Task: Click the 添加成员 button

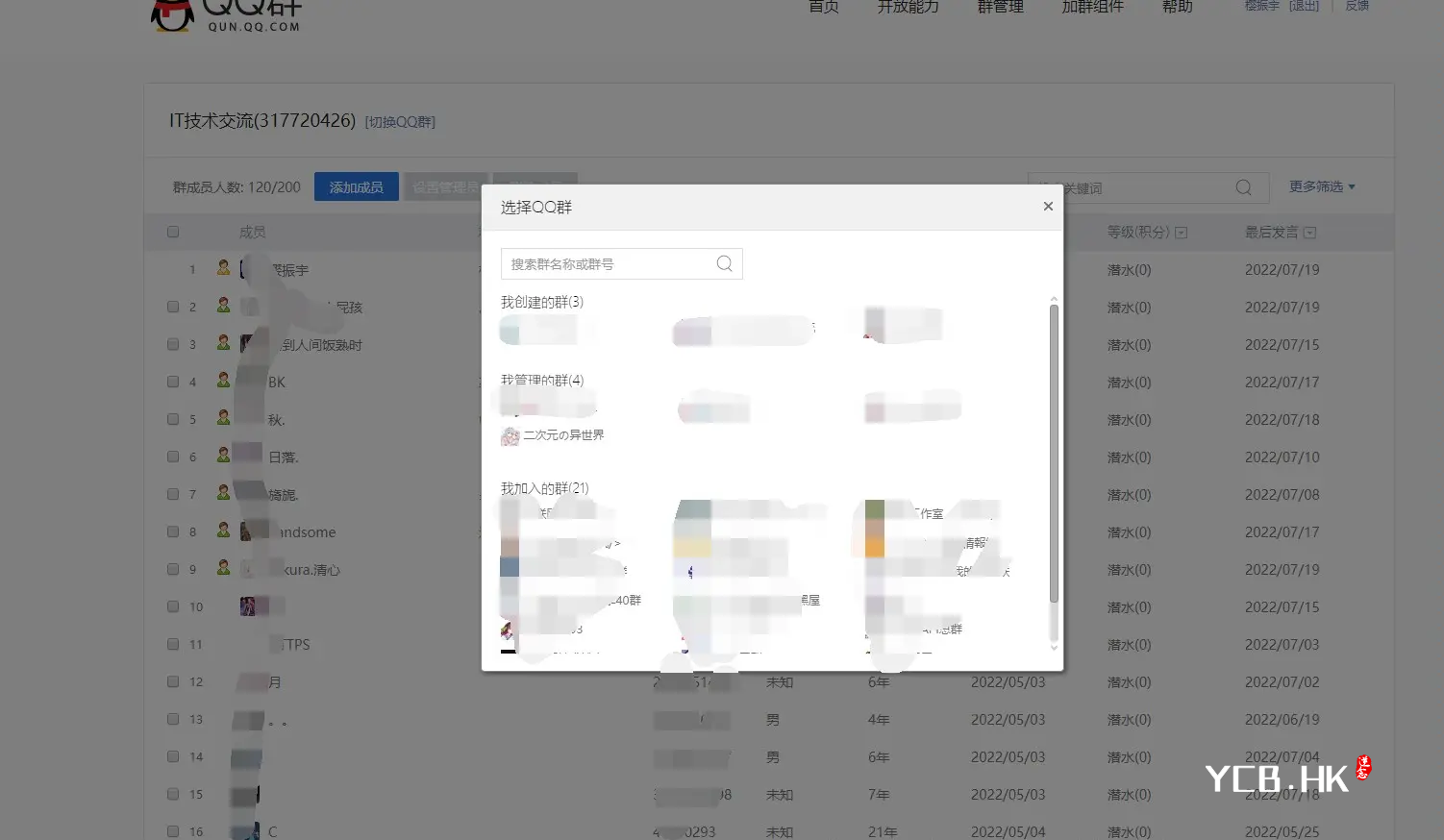Action: [x=357, y=186]
